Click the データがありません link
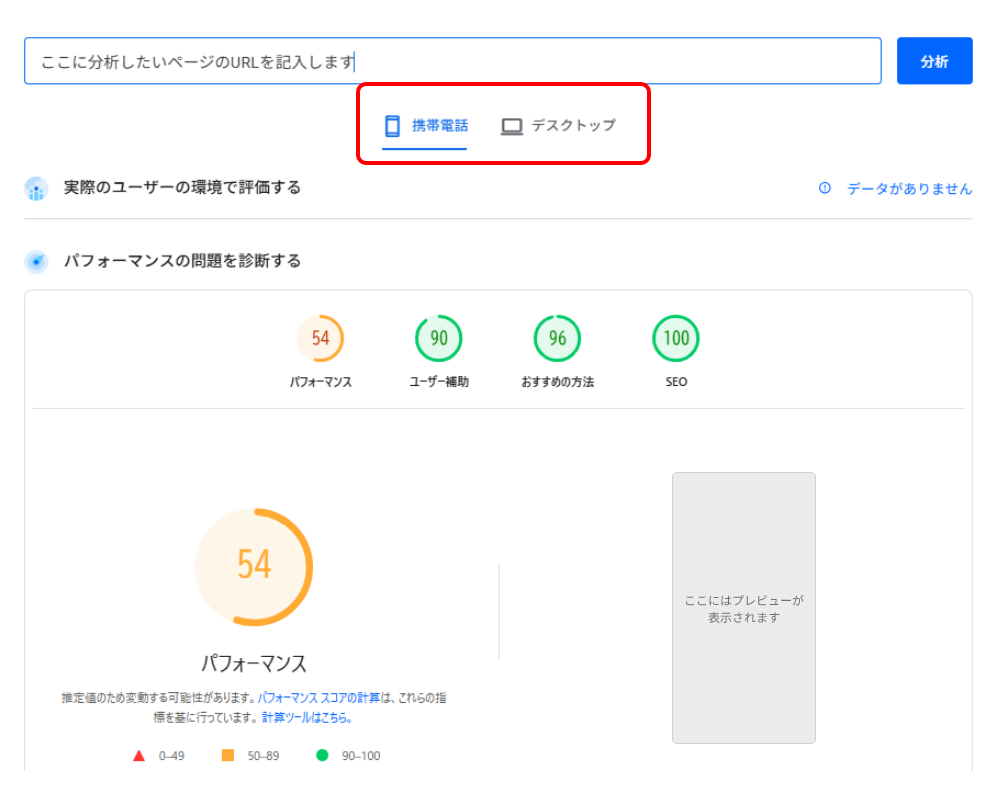This screenshot has width=1000, height=794. 909,188
